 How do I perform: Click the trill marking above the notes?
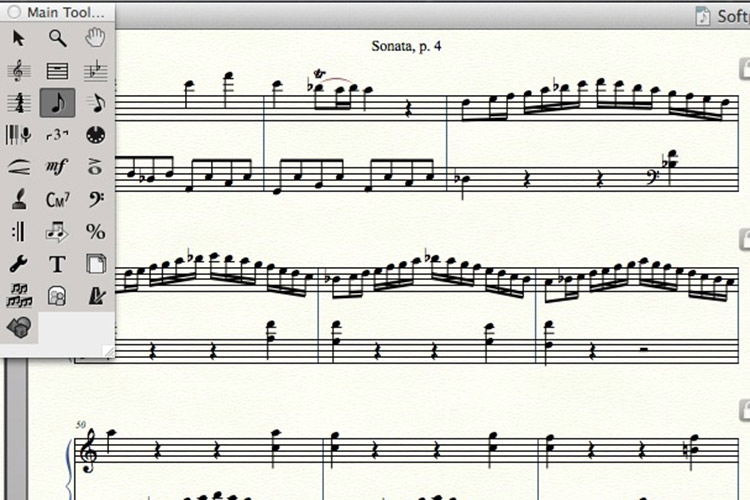click(320, 74)
